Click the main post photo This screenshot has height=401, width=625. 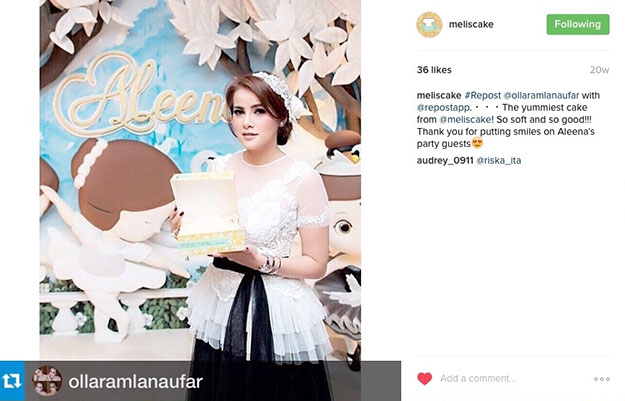click(x=200, y=179)
